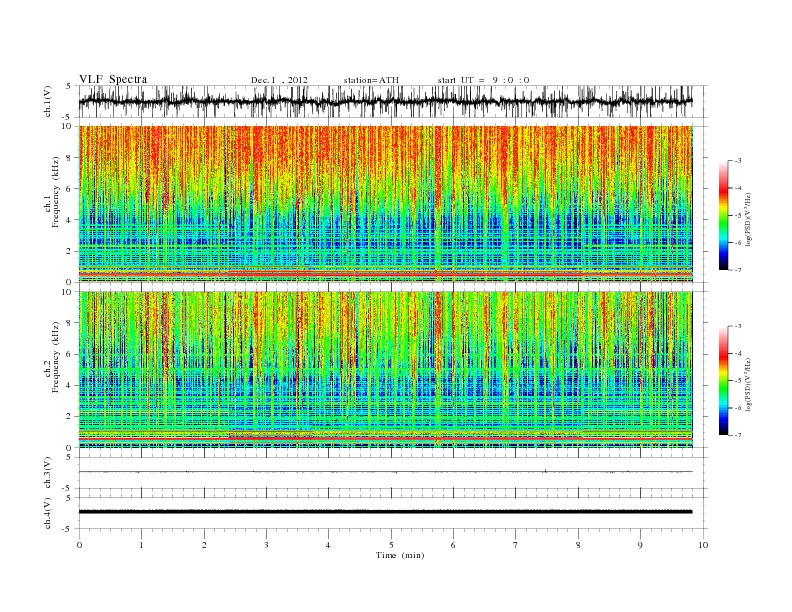The width and height of the screenshot is (792, 612).
Task: Click the "station=ATH" label
Action: (371, 80)
